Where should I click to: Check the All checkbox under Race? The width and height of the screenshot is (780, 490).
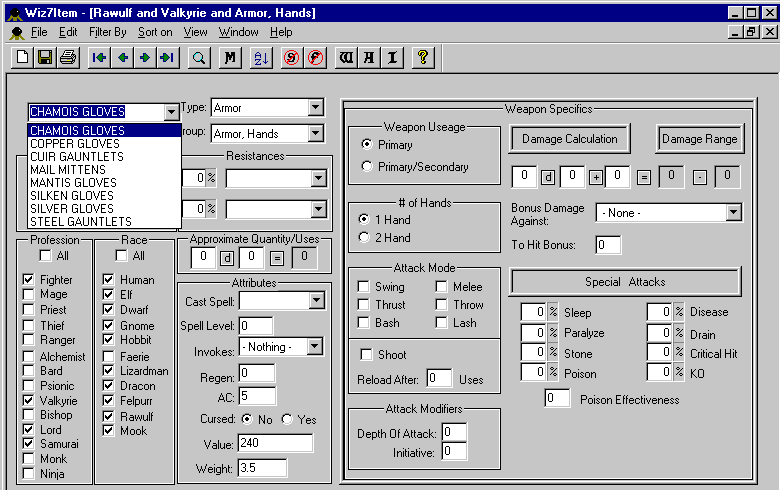121,256
